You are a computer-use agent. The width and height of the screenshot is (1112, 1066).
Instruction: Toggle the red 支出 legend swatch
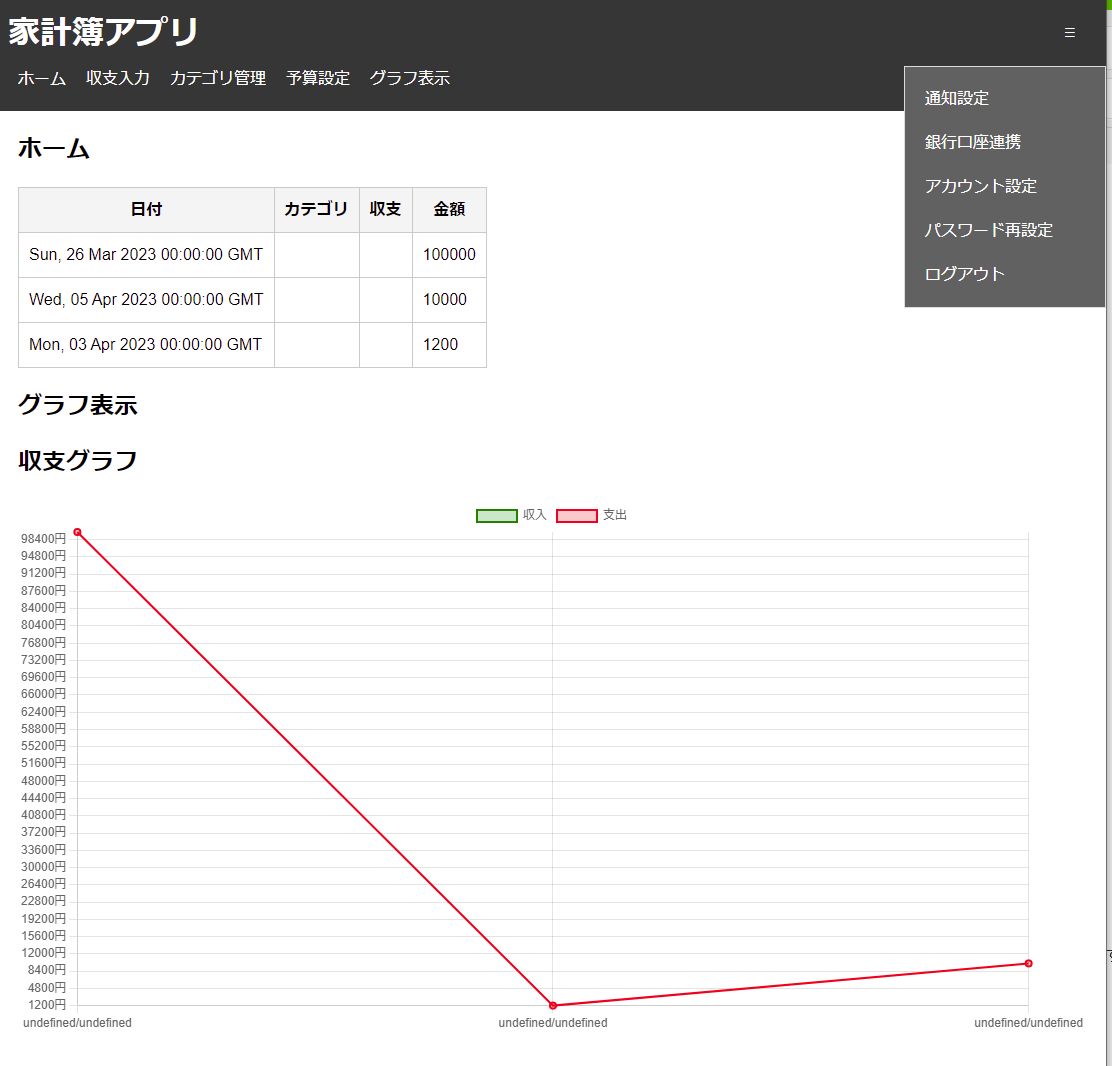pos(577,516)
